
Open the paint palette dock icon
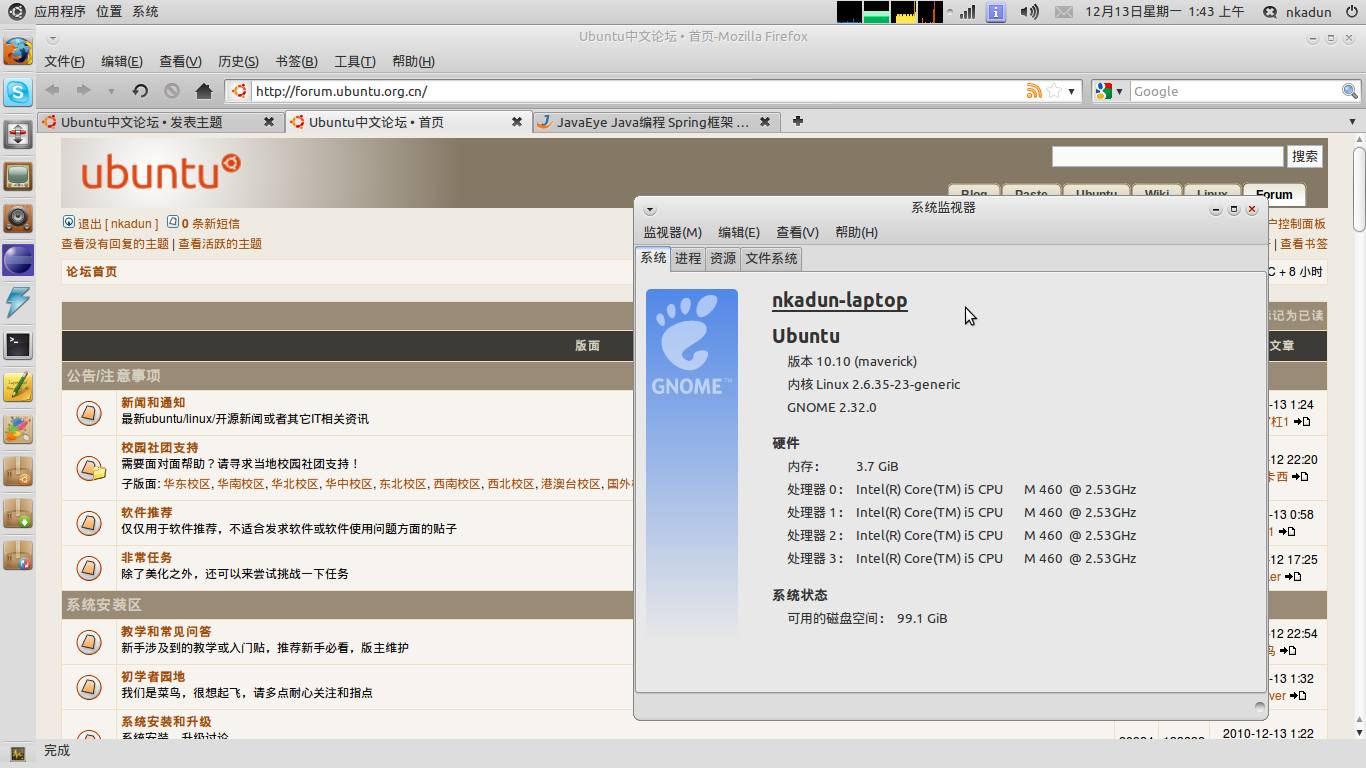[17, 429]
